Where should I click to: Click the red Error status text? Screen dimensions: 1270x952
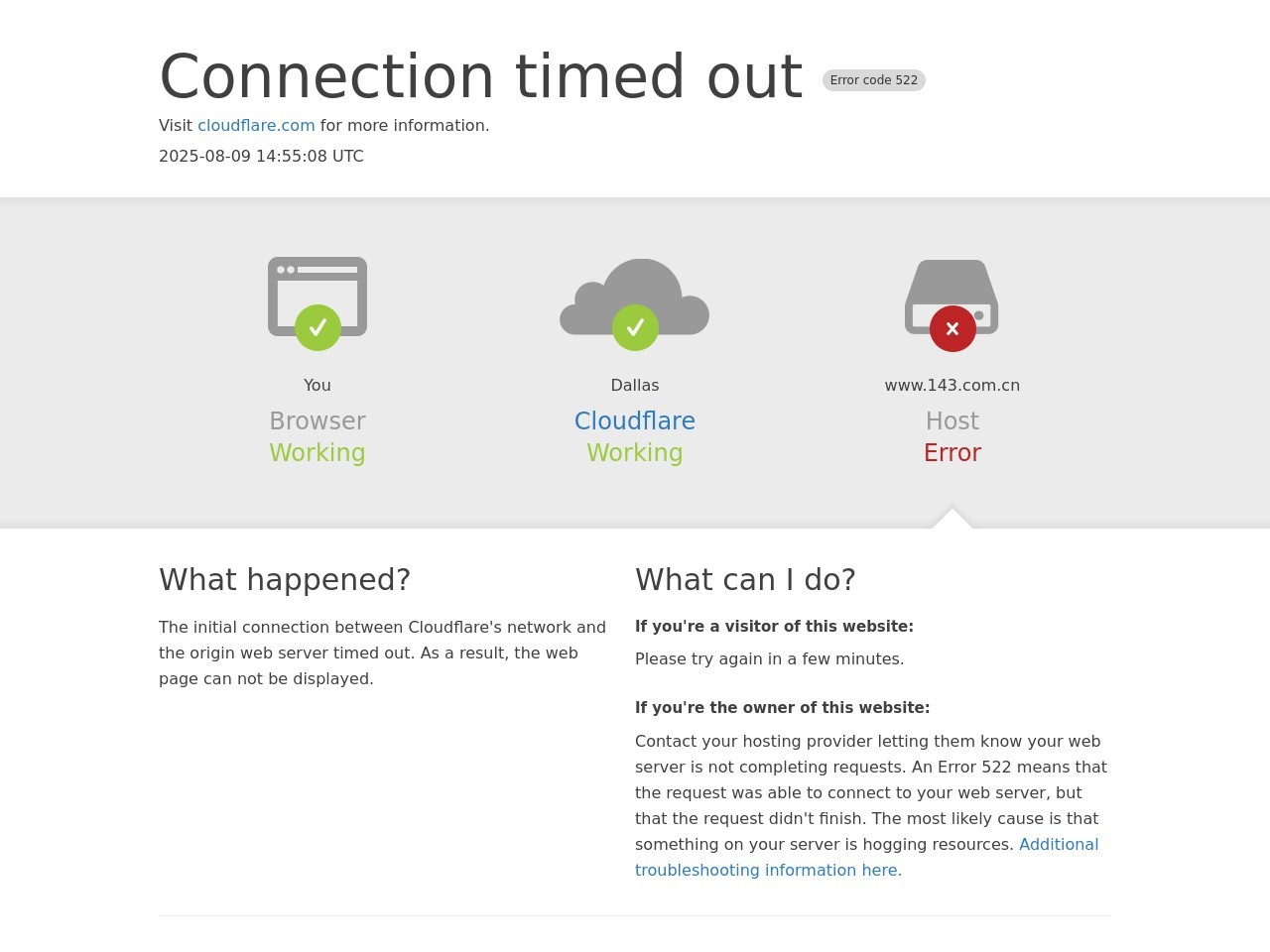tap(952, 453)
